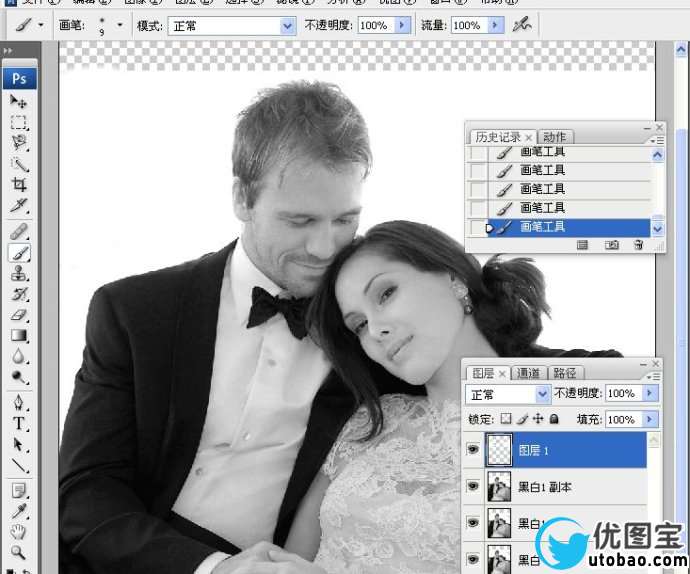Screen dimensions: 690x574
Task: Open layer 不透明度 slider arrow
Action: point(650,393)
